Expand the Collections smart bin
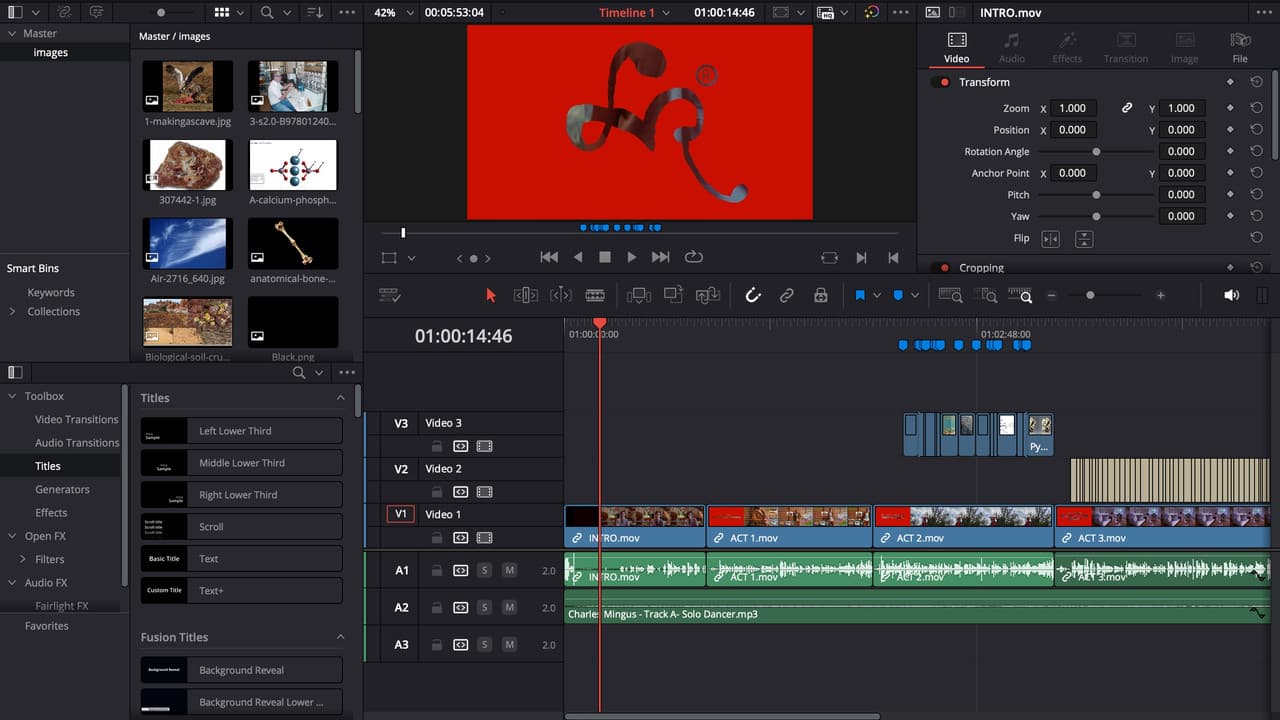Viewport: 1280px width, 720px height. (x=12, y=311)
